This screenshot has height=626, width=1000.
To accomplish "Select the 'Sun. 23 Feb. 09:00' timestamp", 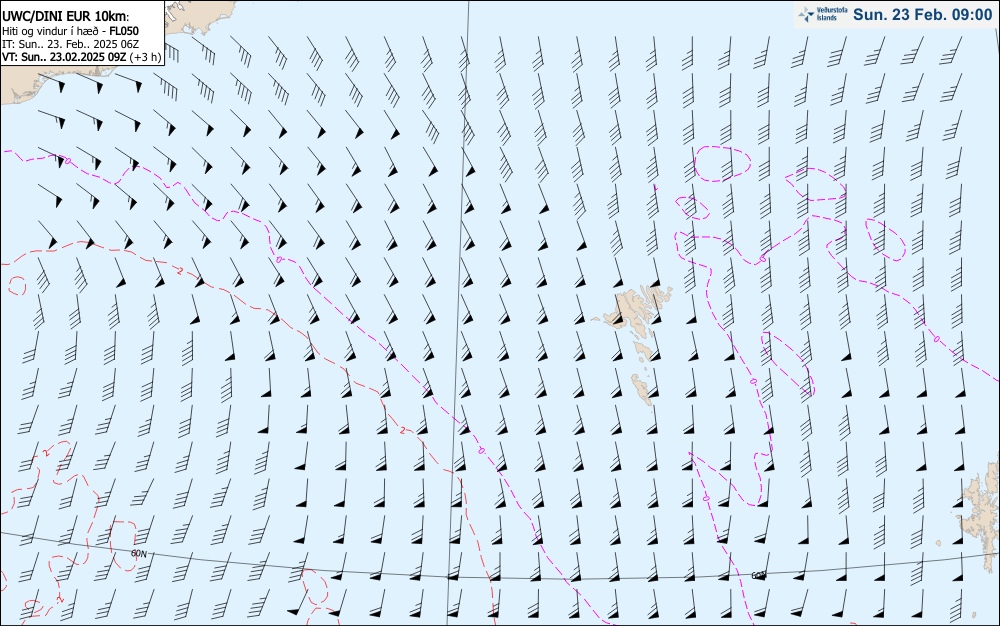I will [x=922, y=15].
